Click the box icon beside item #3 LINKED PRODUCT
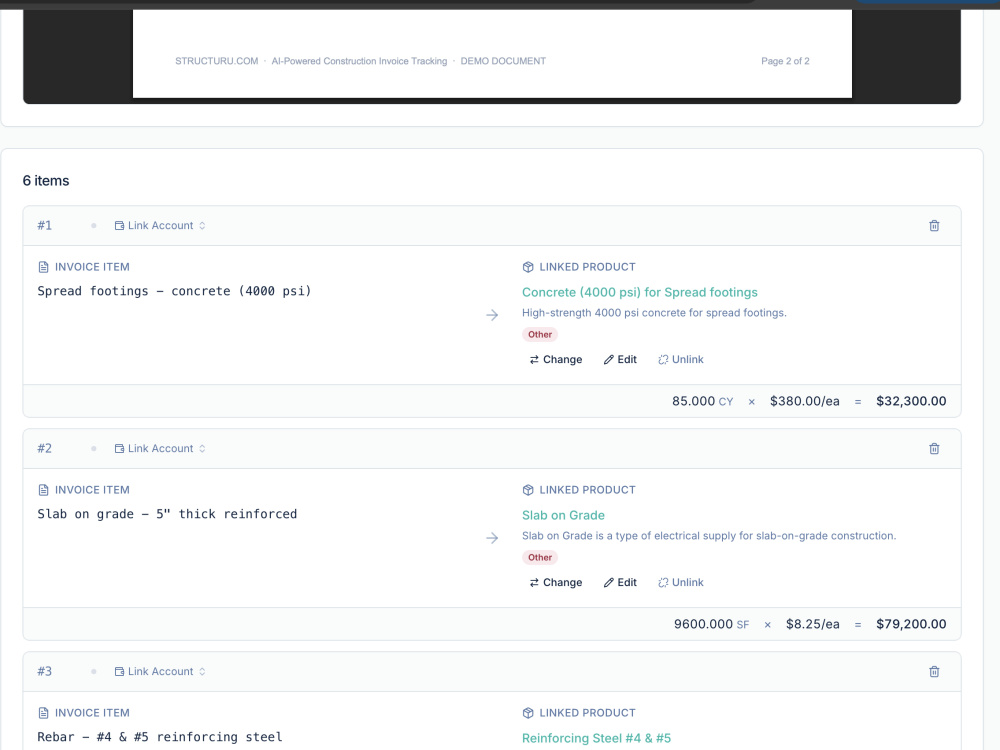1000x750 pixels. (x=528, y=713)
